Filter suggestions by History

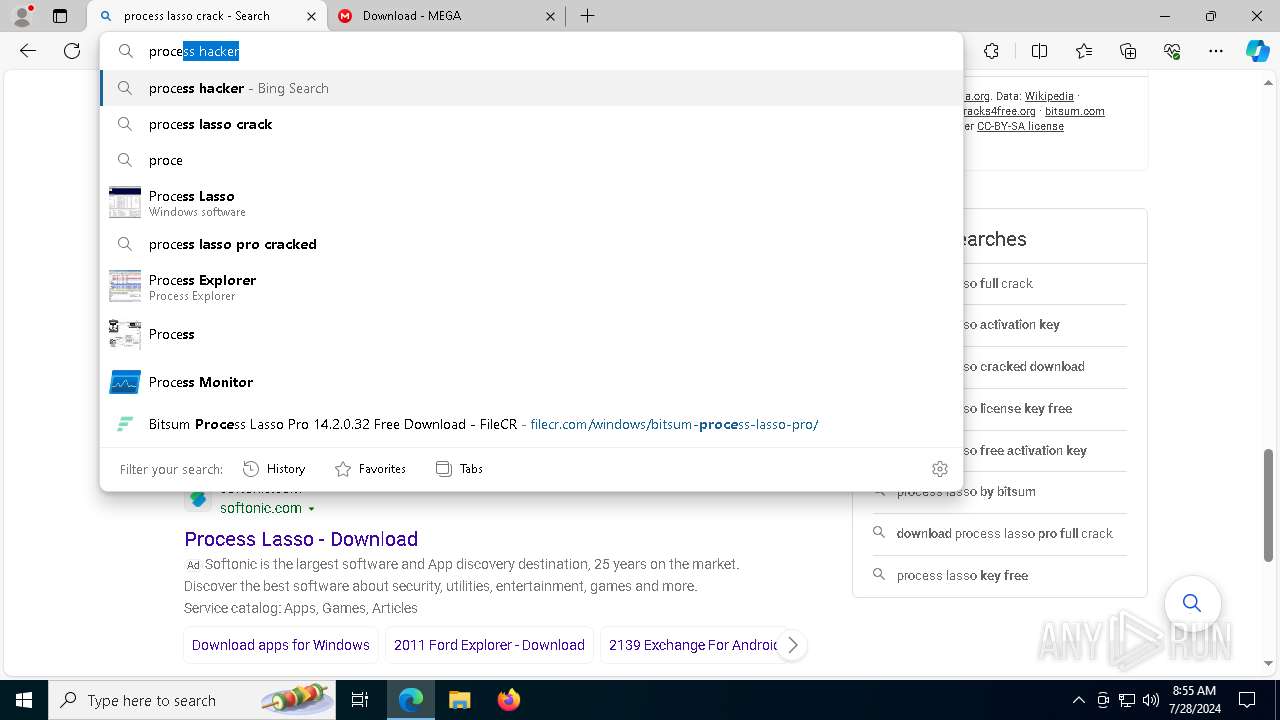click(274, 469)
